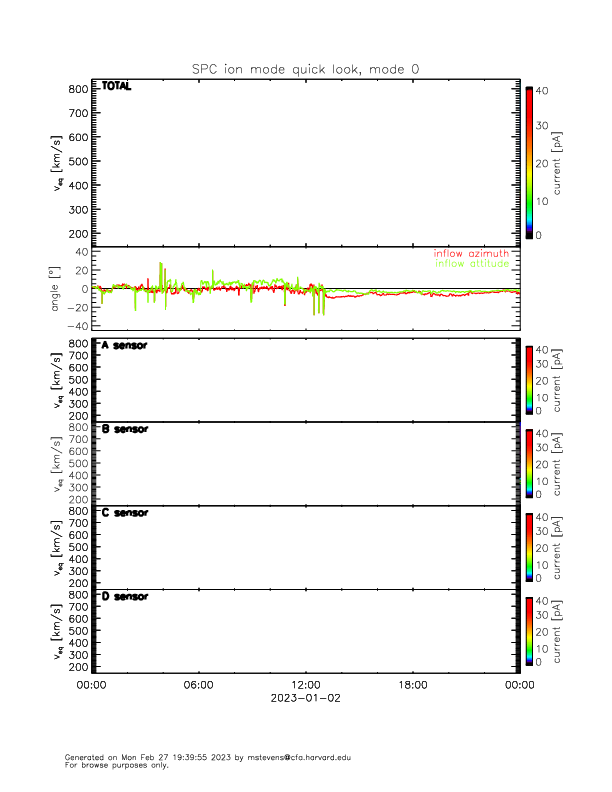Select the 'C sensor' panel label
This screenshot has width=612, height=792.
(124, 513)
